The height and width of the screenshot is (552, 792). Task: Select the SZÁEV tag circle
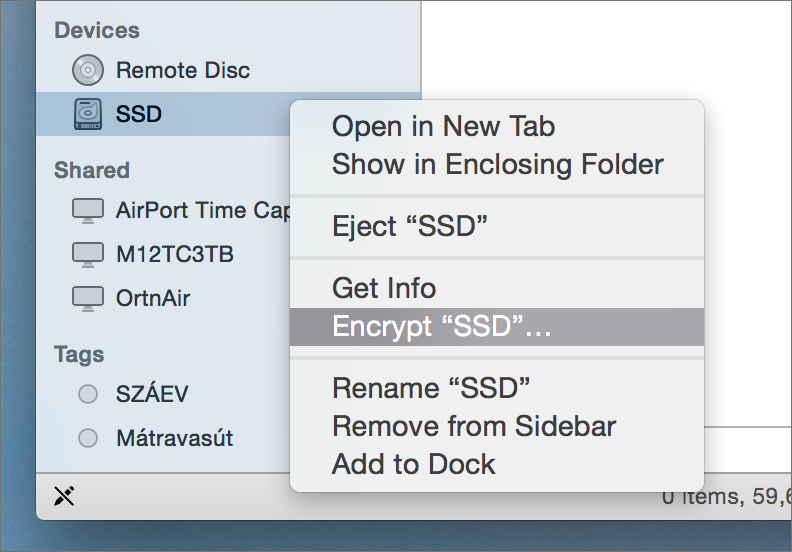88,394
